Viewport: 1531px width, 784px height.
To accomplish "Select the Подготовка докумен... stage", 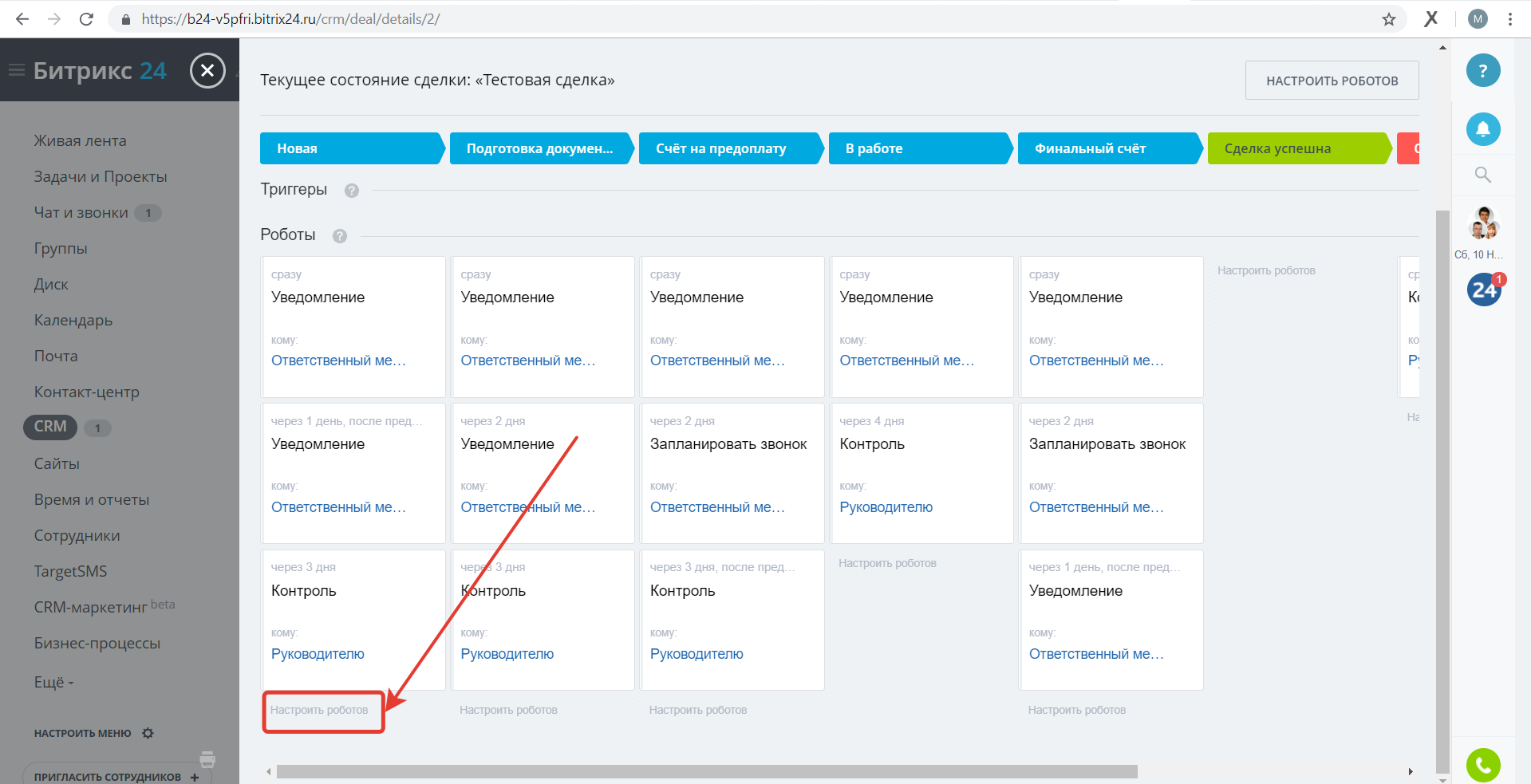I will click(x=541, y=148).
